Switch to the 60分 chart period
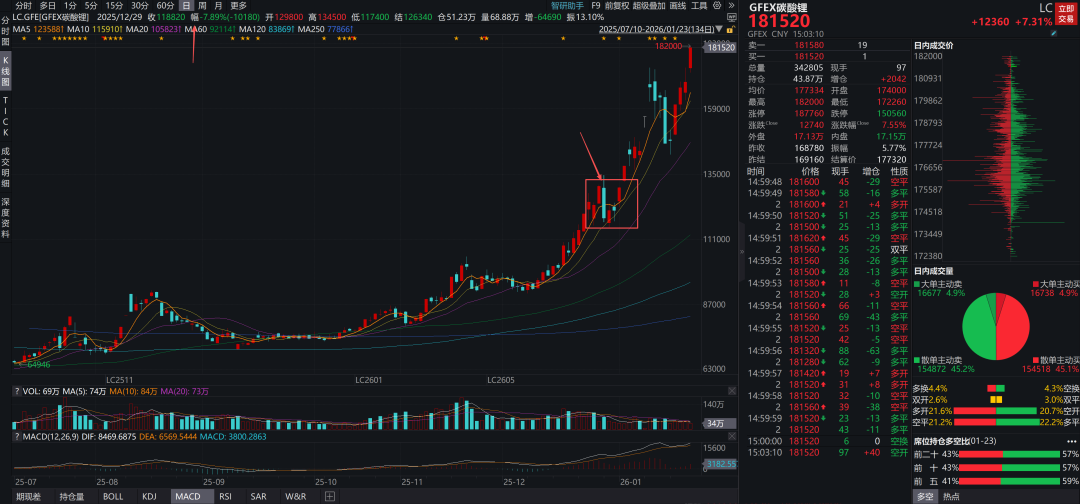The height and width of the screenshot is (504, 1080). coord(165,6)
